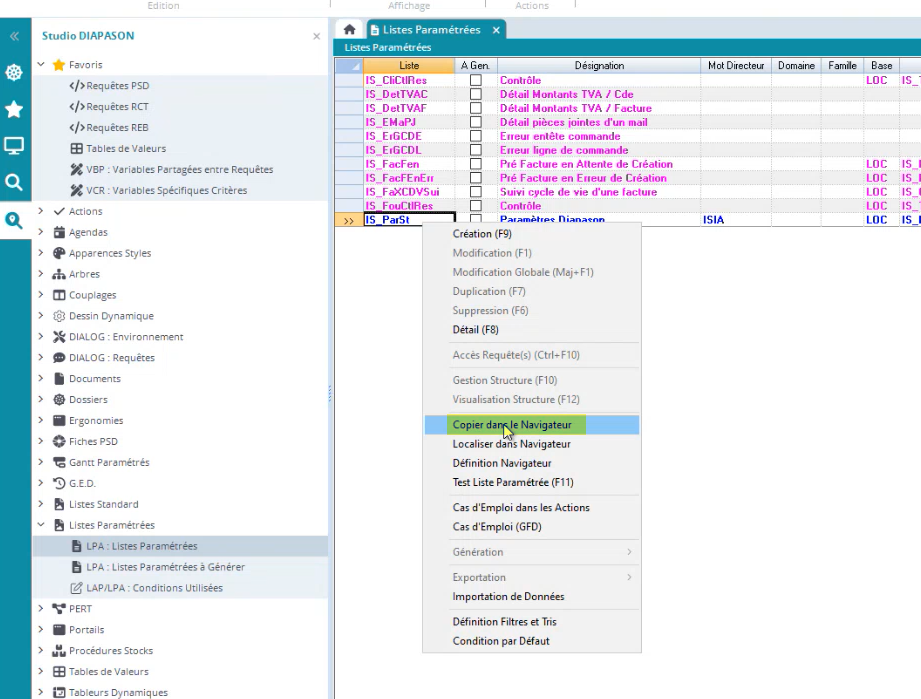The image size is (921, 699).
Task: Close the Listes Paramétrées tab
Action: pyautogui.click(x=495, y=30)
